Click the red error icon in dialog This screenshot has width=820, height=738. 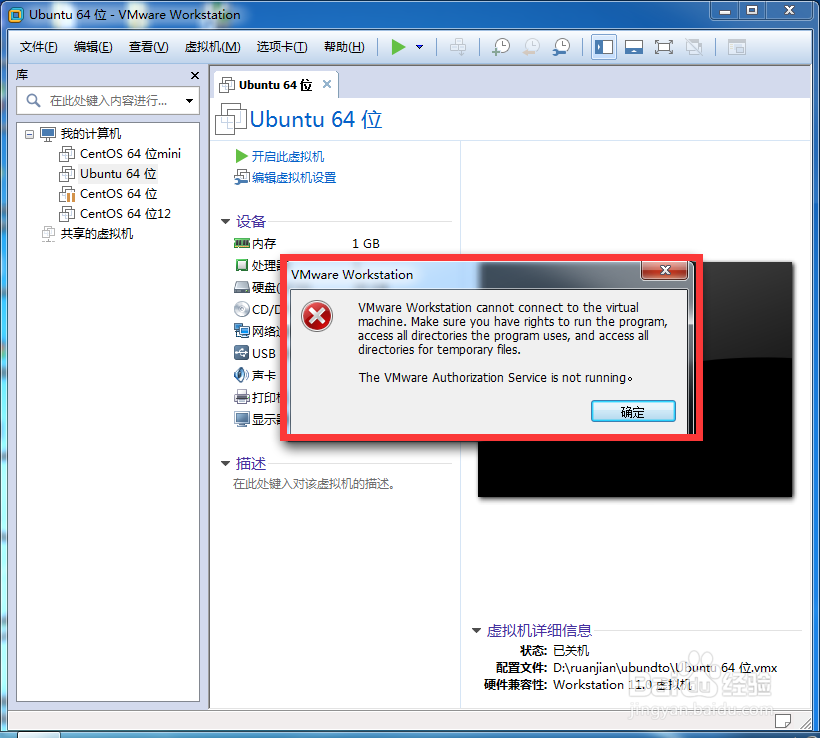316,316
